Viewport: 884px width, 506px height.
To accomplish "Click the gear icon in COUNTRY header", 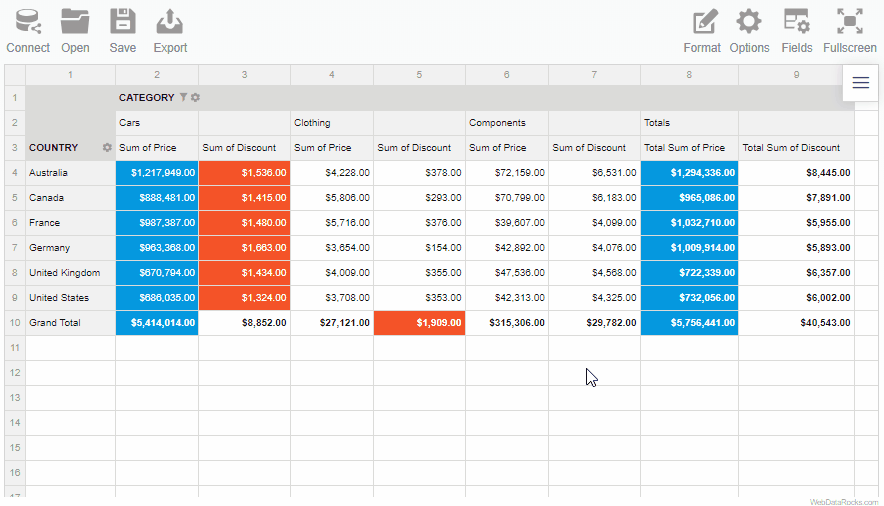I will (107, 148).
